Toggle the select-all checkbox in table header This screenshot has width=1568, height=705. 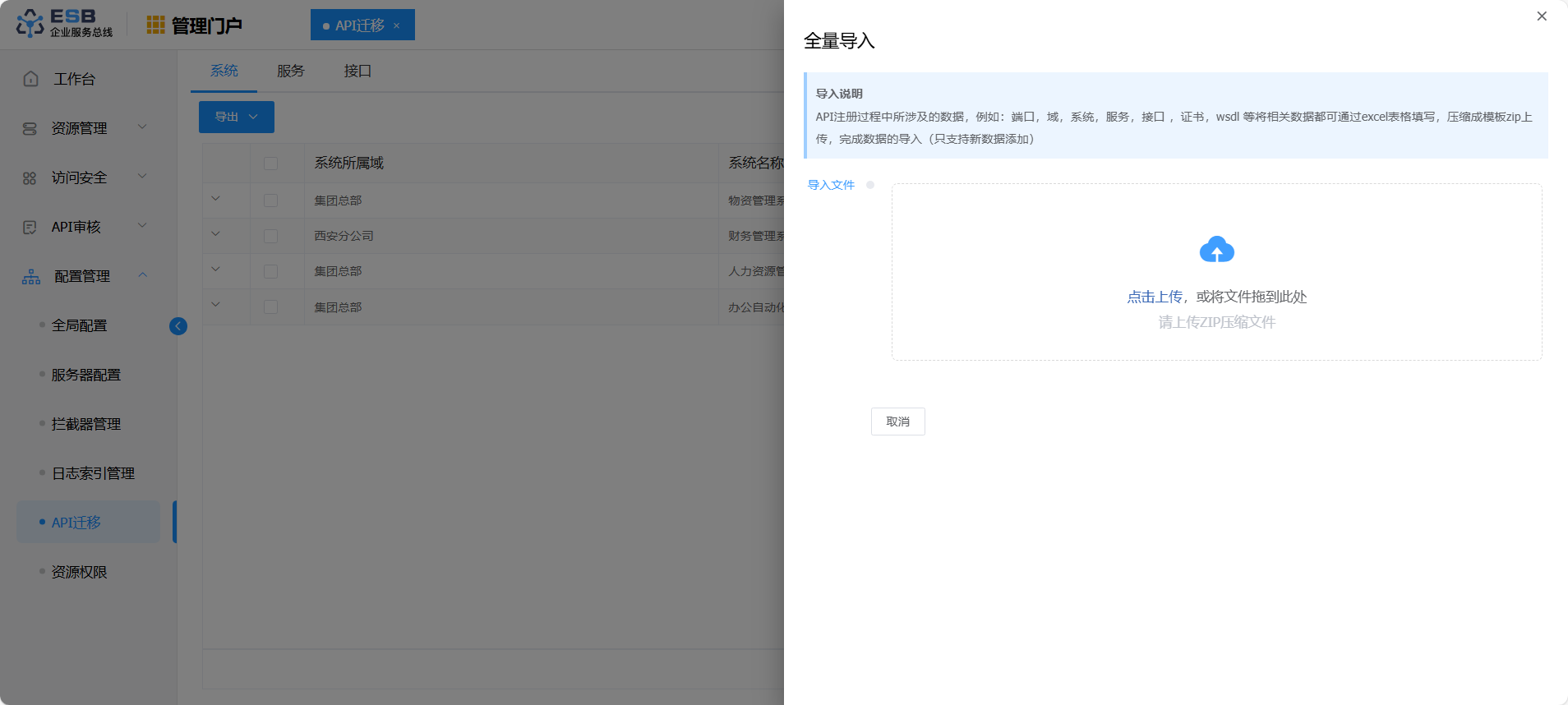[270, 164]
